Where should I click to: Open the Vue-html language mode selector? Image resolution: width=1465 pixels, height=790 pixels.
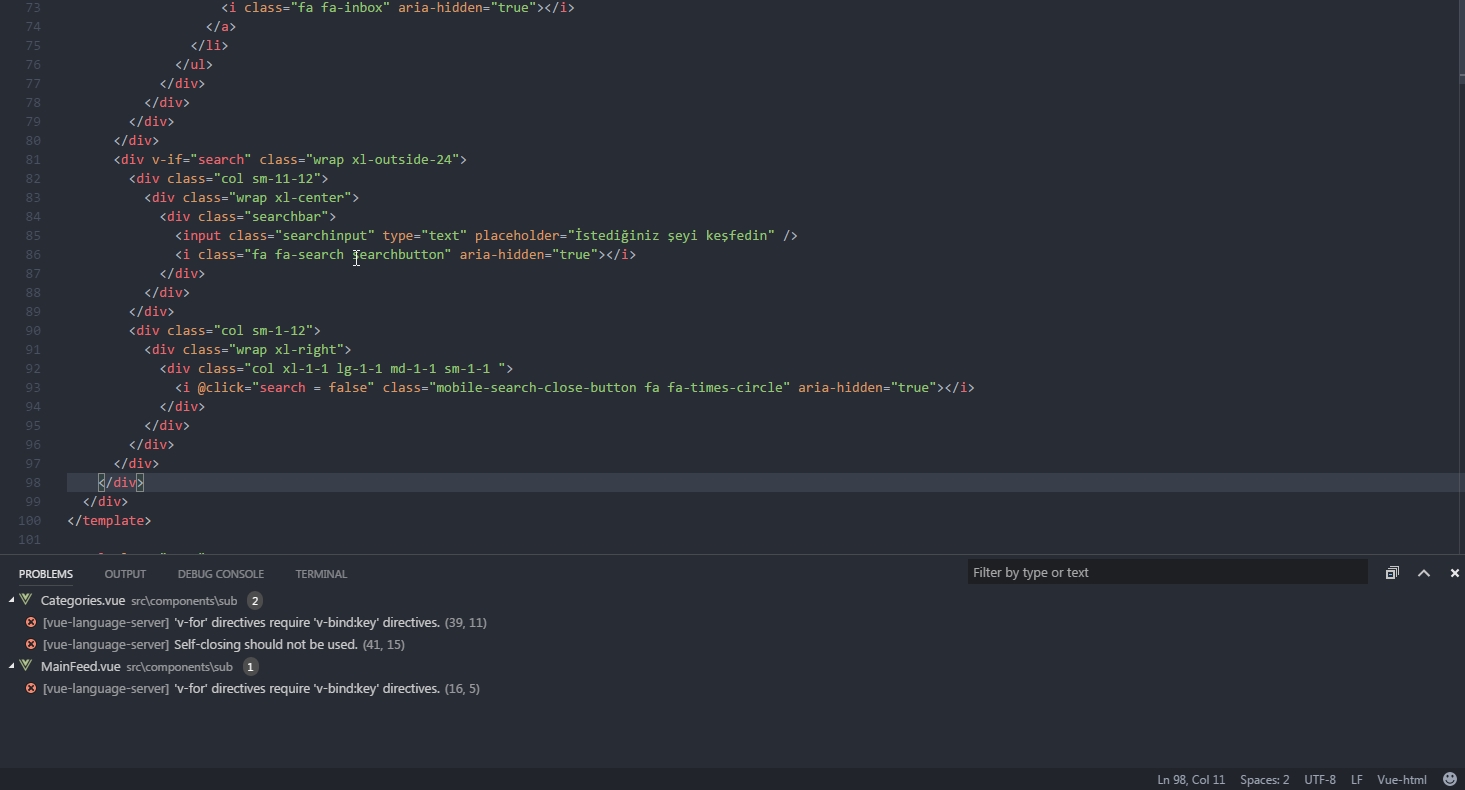pyautogui.click(x=1402, y=780)
